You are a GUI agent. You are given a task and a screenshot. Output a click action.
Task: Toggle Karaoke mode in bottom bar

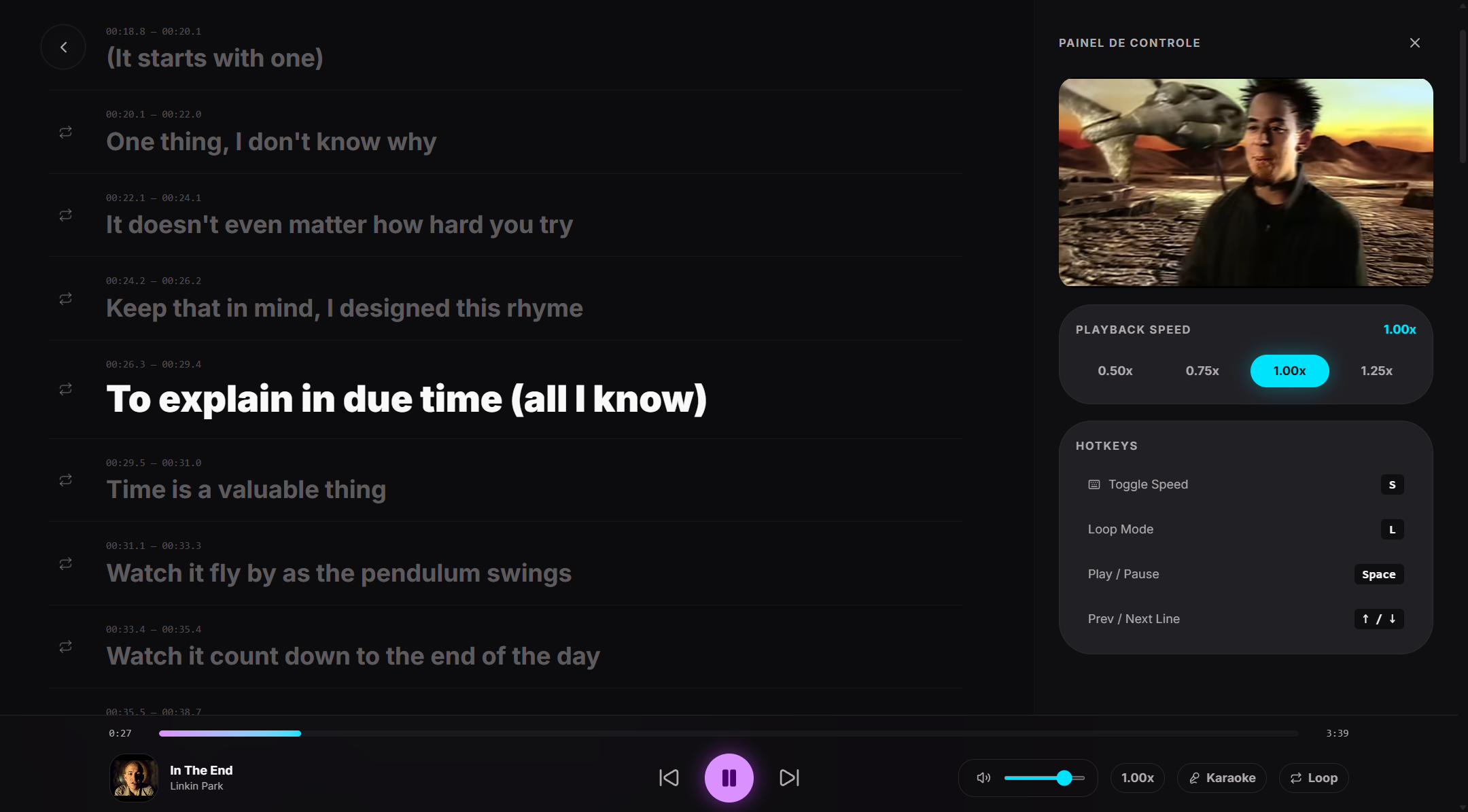click(1222, 777)
